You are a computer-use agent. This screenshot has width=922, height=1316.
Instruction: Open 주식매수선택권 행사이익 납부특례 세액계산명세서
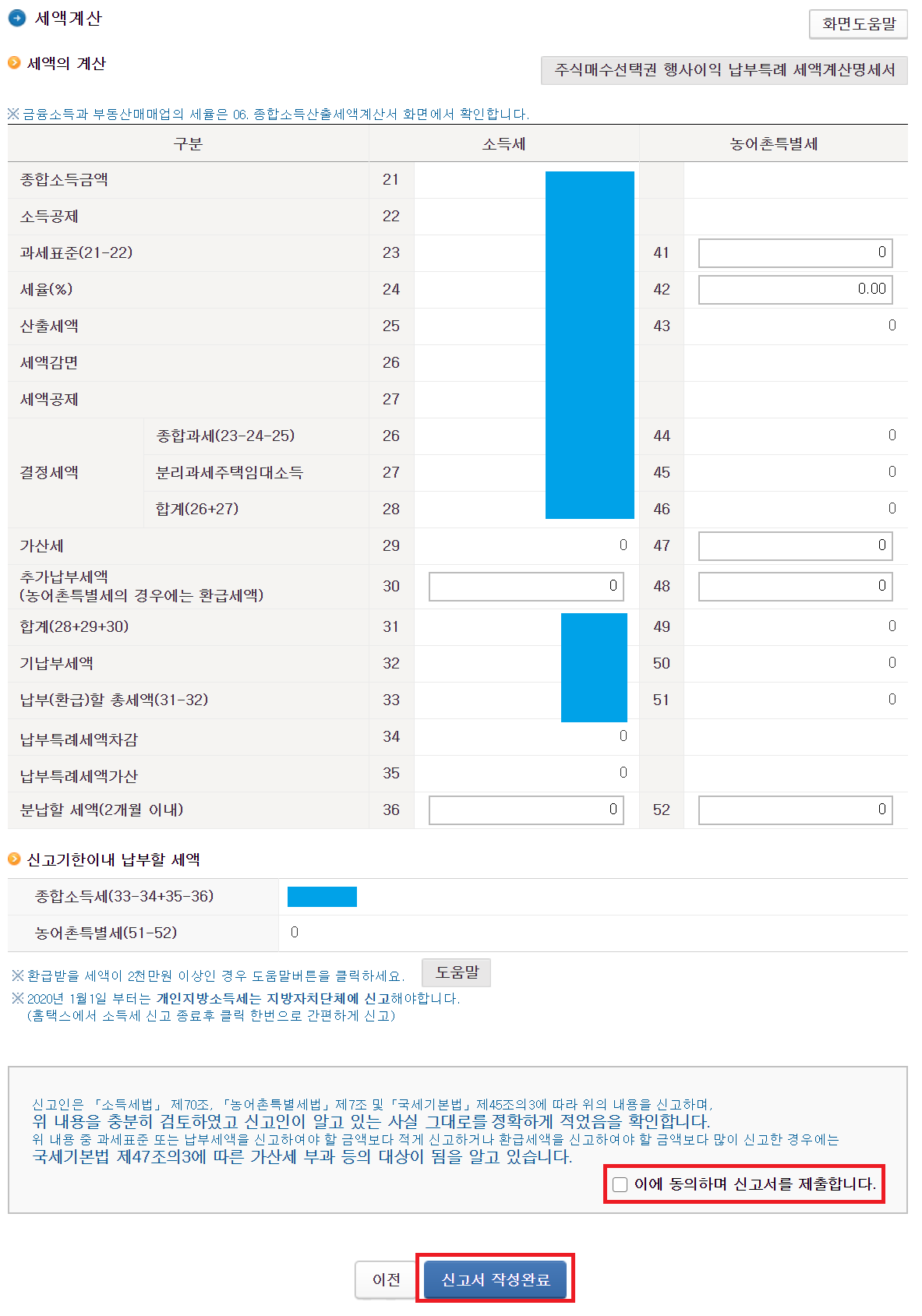pos(724,70)
